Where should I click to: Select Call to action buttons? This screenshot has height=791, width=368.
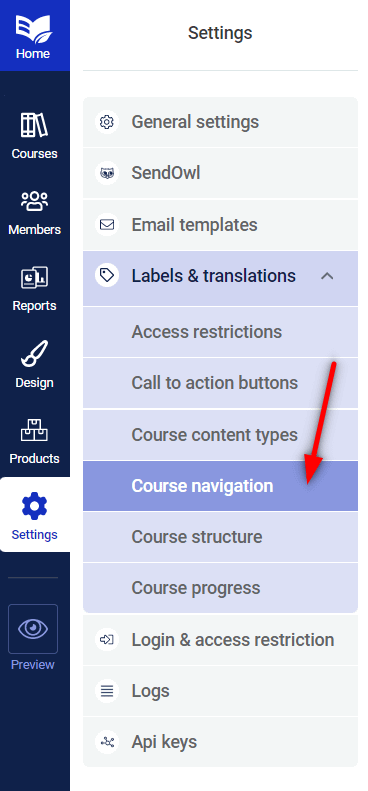pyautogui.click(x=221, y=383)
